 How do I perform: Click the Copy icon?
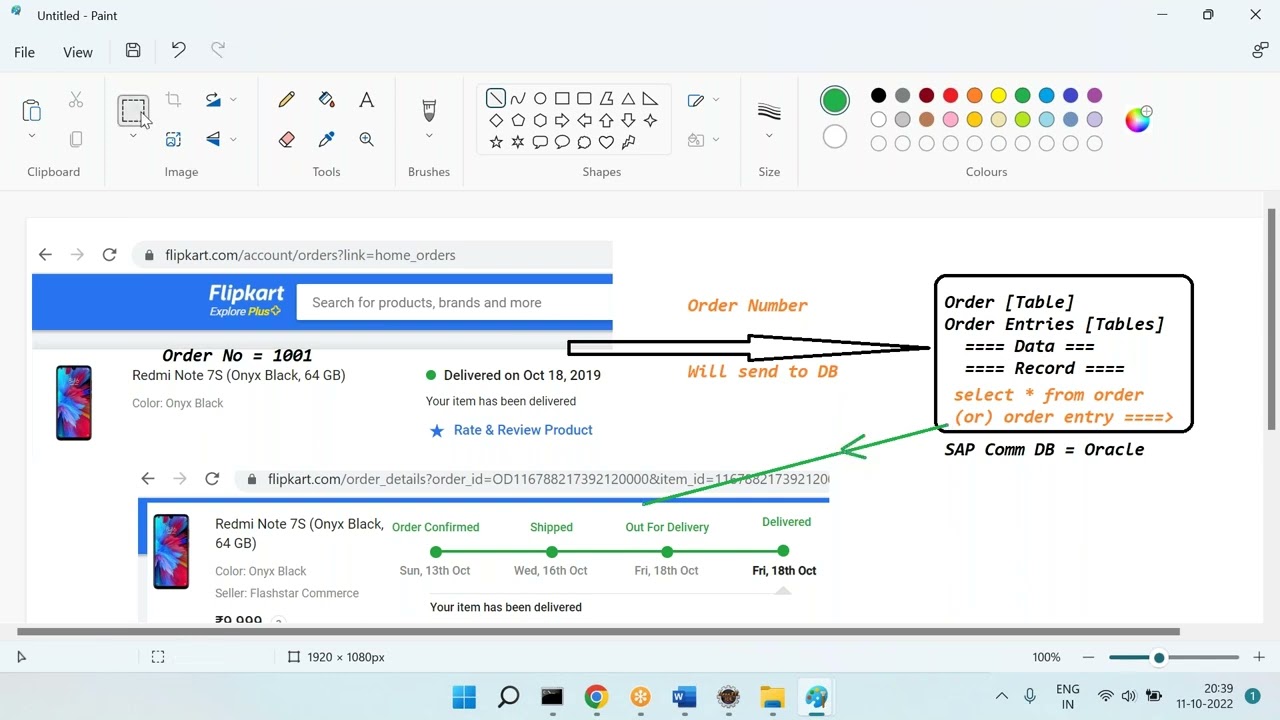pos(76,140)
